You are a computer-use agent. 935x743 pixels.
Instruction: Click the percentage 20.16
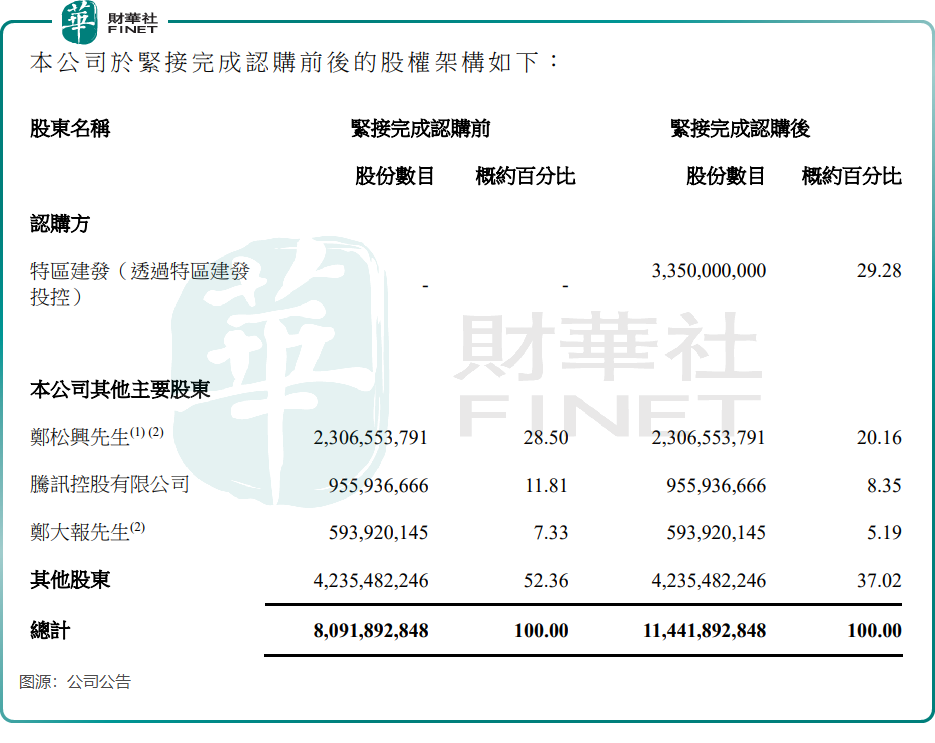click(879, 438)
